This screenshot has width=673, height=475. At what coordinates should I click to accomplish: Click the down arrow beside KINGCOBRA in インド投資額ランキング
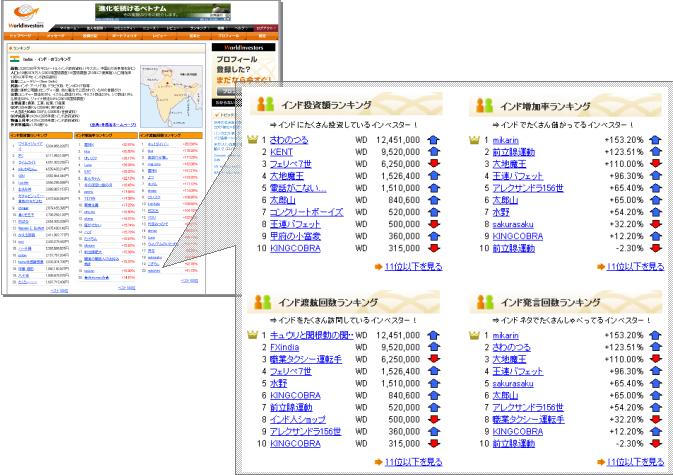[x=434, y=248]
